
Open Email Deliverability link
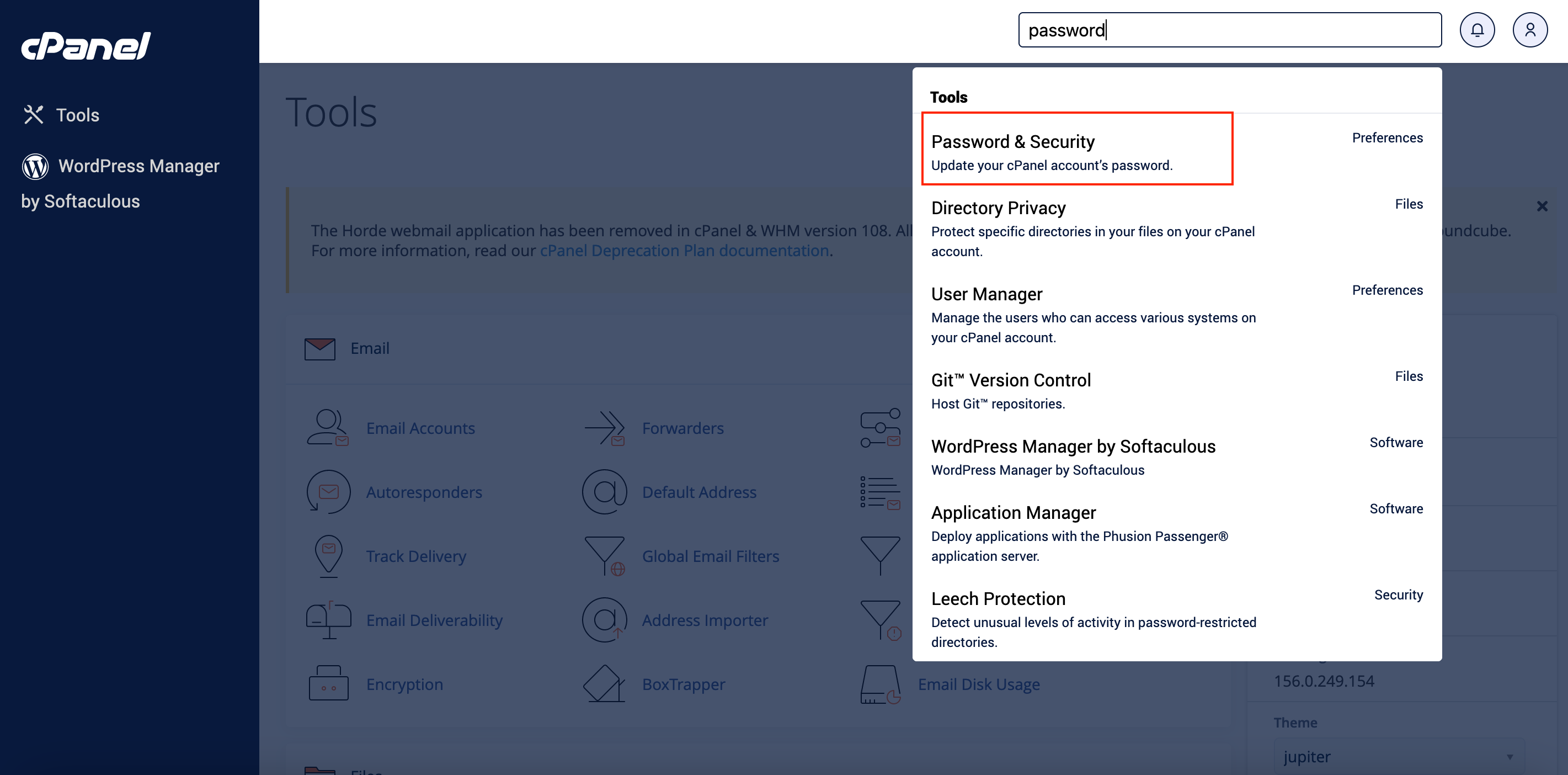[434, 620]
